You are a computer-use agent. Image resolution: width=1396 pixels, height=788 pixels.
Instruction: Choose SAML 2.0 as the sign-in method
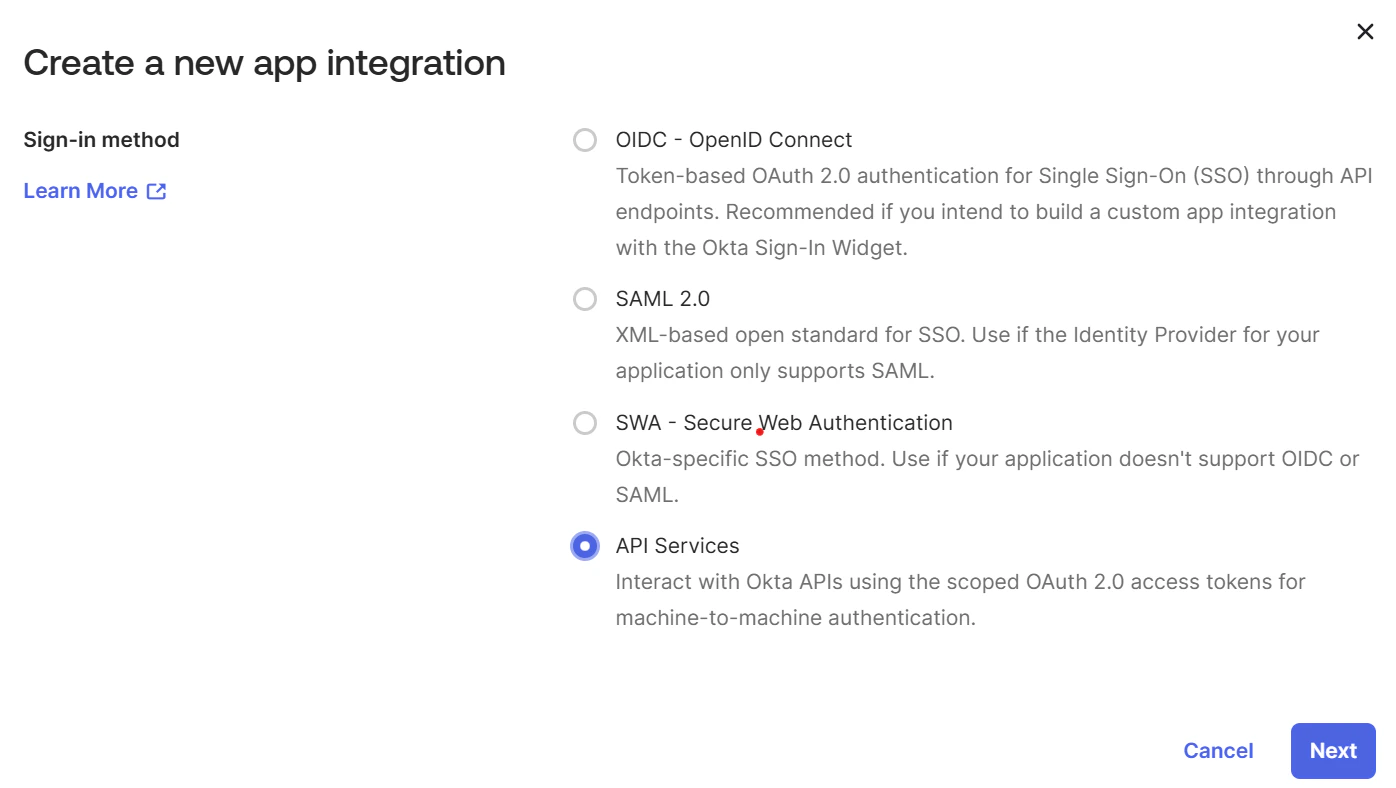tap(585, 298)
